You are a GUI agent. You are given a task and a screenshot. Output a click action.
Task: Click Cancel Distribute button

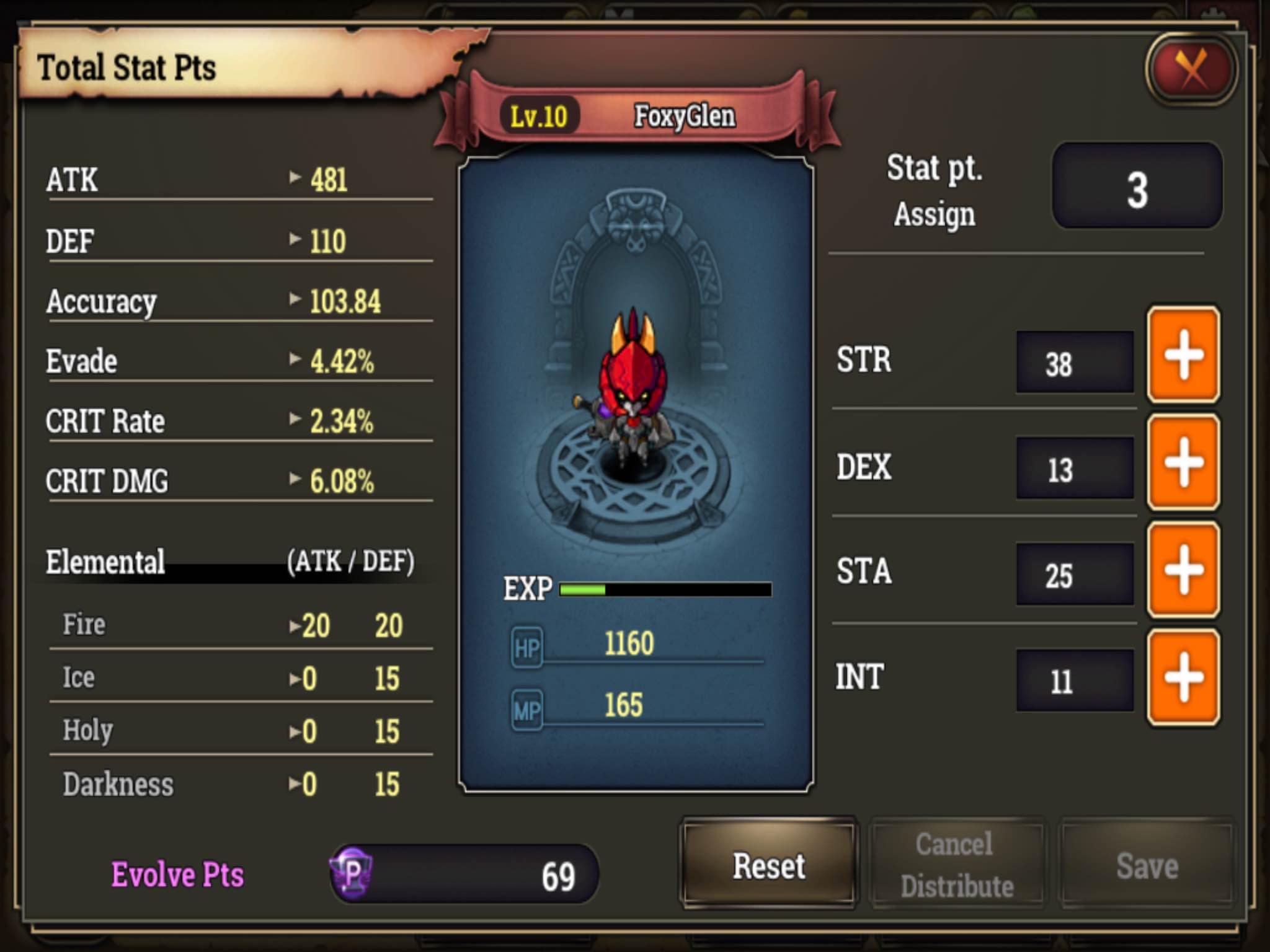coord(957,864)
